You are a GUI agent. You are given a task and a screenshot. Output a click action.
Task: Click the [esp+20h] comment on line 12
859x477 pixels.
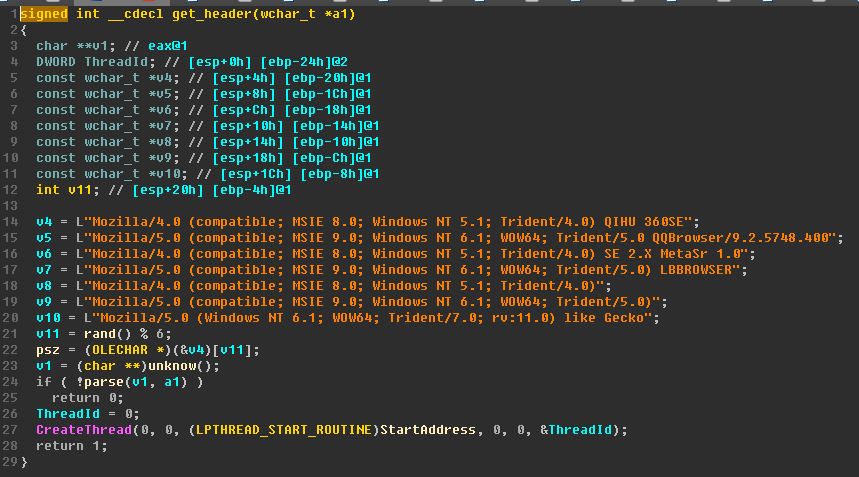168,190
